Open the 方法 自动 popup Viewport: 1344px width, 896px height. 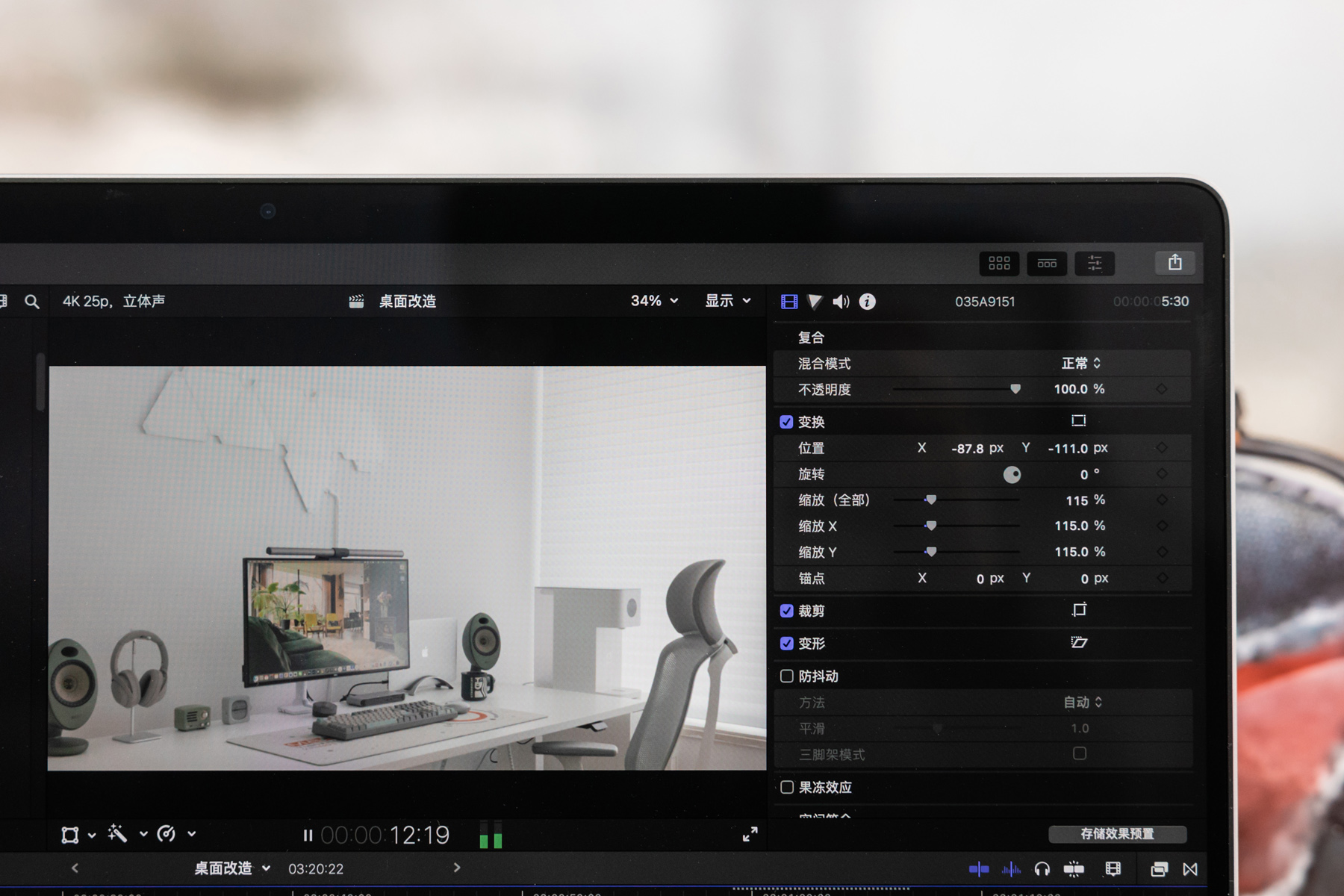coord(1083,703)
